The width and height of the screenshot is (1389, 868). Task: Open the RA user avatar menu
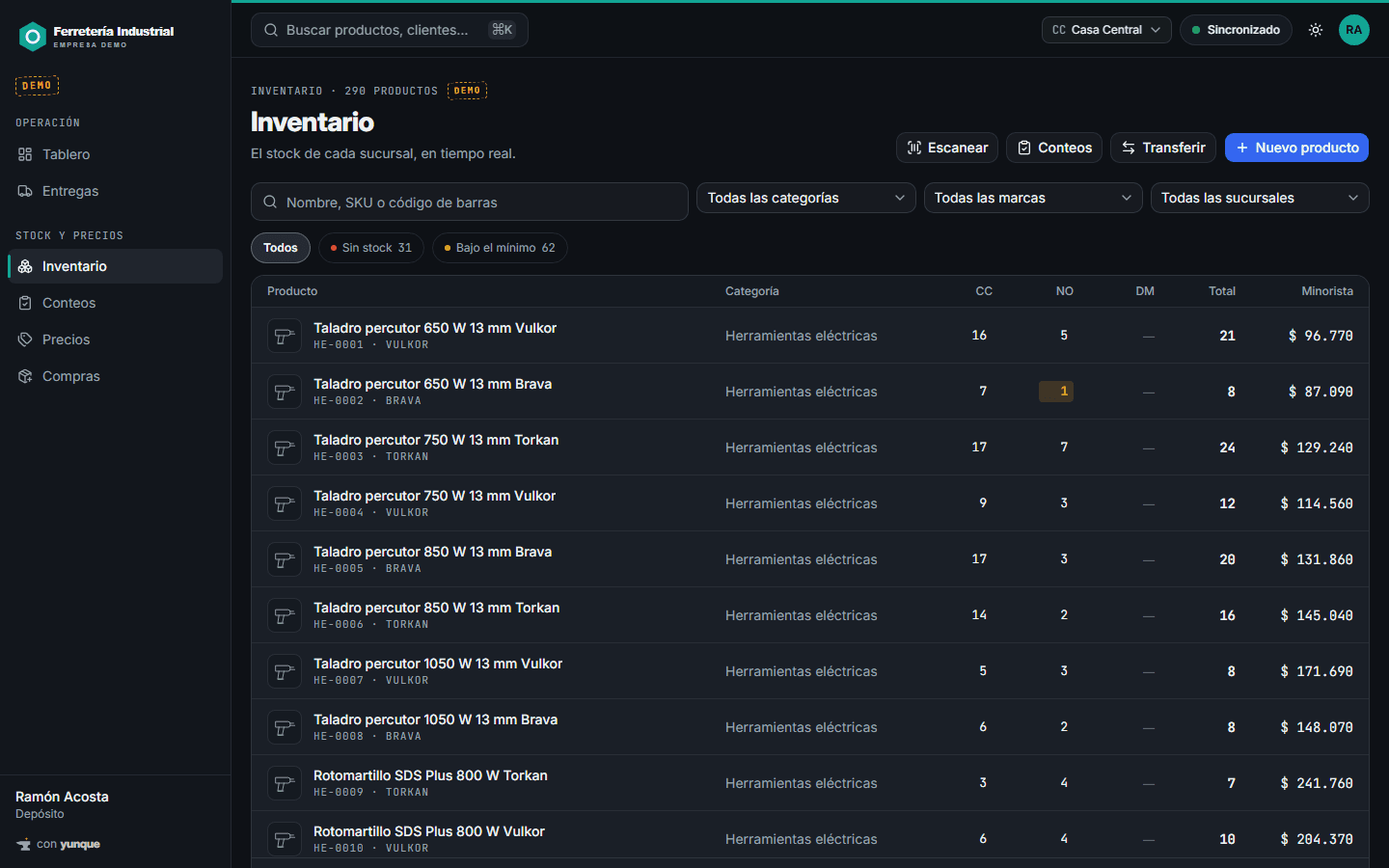[x=1354, y=30]
